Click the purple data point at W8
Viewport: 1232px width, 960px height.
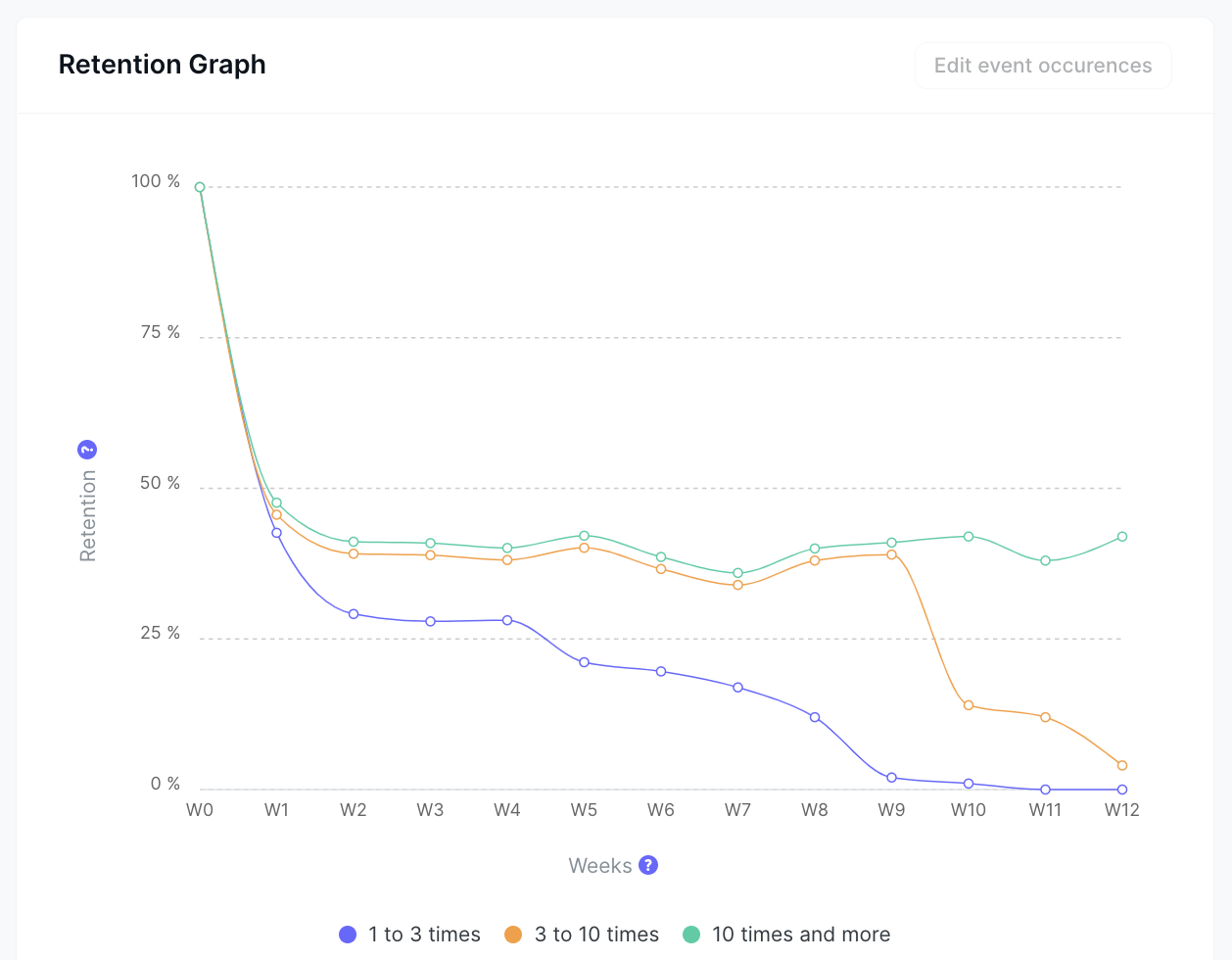pos(815,717)
